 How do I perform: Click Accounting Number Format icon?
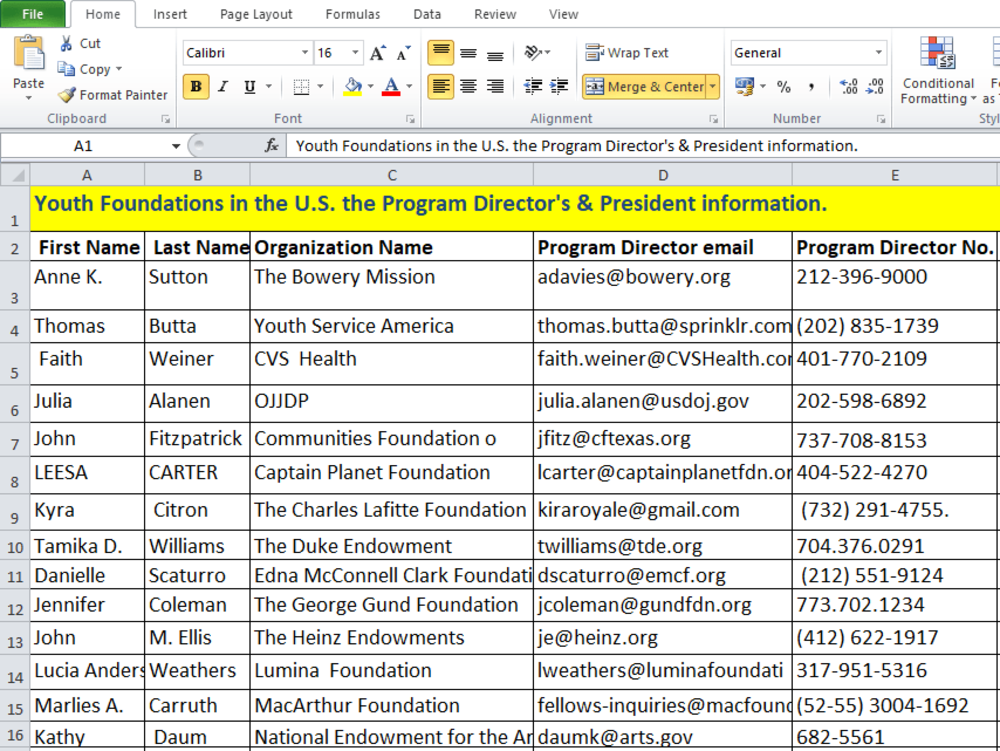coord(744,86)
